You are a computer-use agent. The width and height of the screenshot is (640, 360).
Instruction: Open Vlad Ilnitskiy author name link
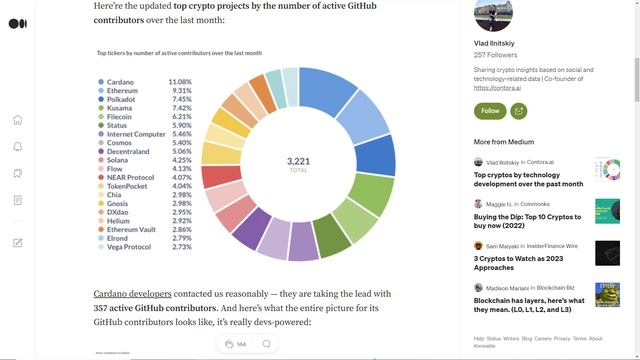coord(494,43)
